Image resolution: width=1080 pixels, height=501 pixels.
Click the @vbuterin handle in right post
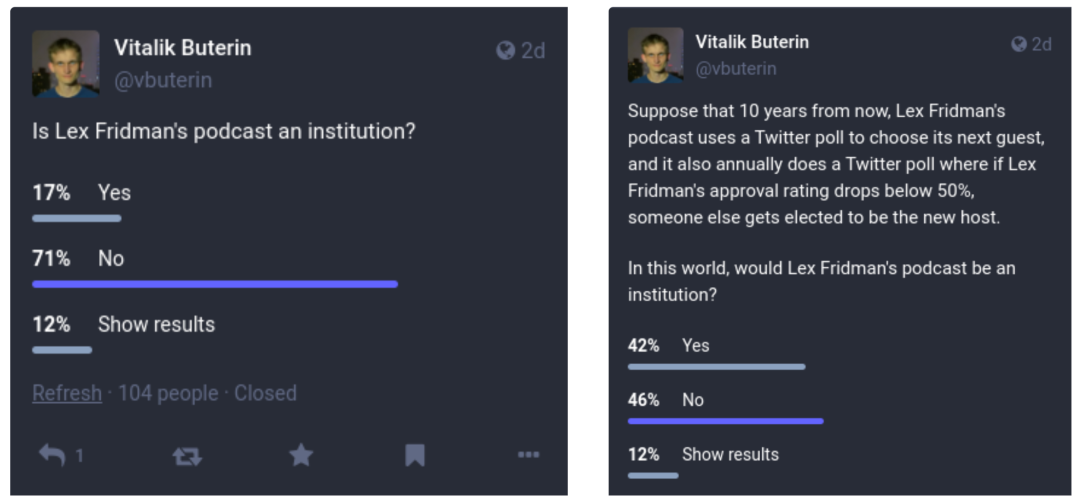point(736,69)
